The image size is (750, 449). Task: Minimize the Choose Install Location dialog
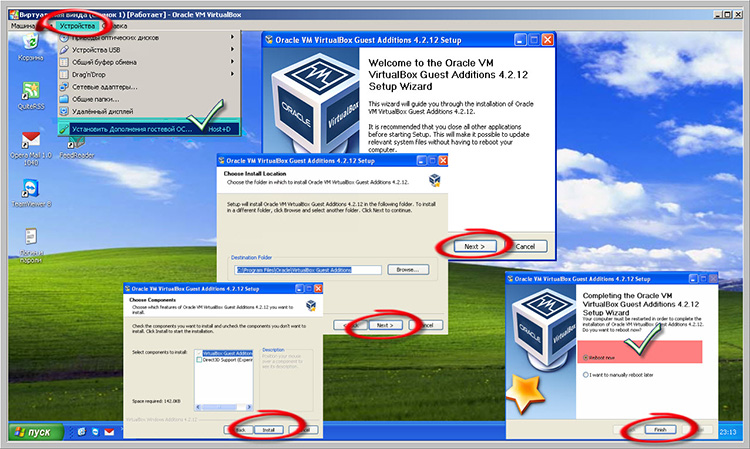421,161
